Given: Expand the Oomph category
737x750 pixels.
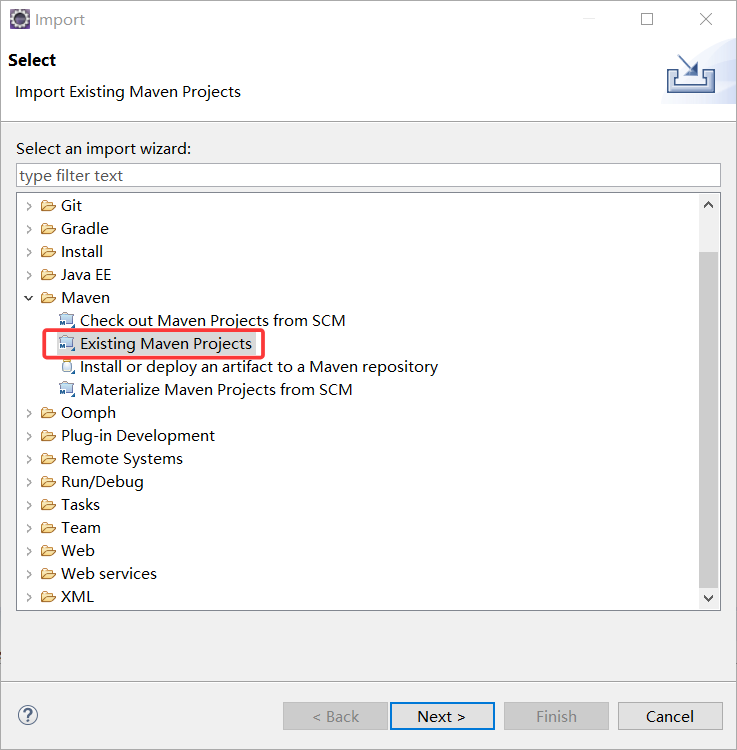Looking at the screenshot, I should tap(29, 413).
